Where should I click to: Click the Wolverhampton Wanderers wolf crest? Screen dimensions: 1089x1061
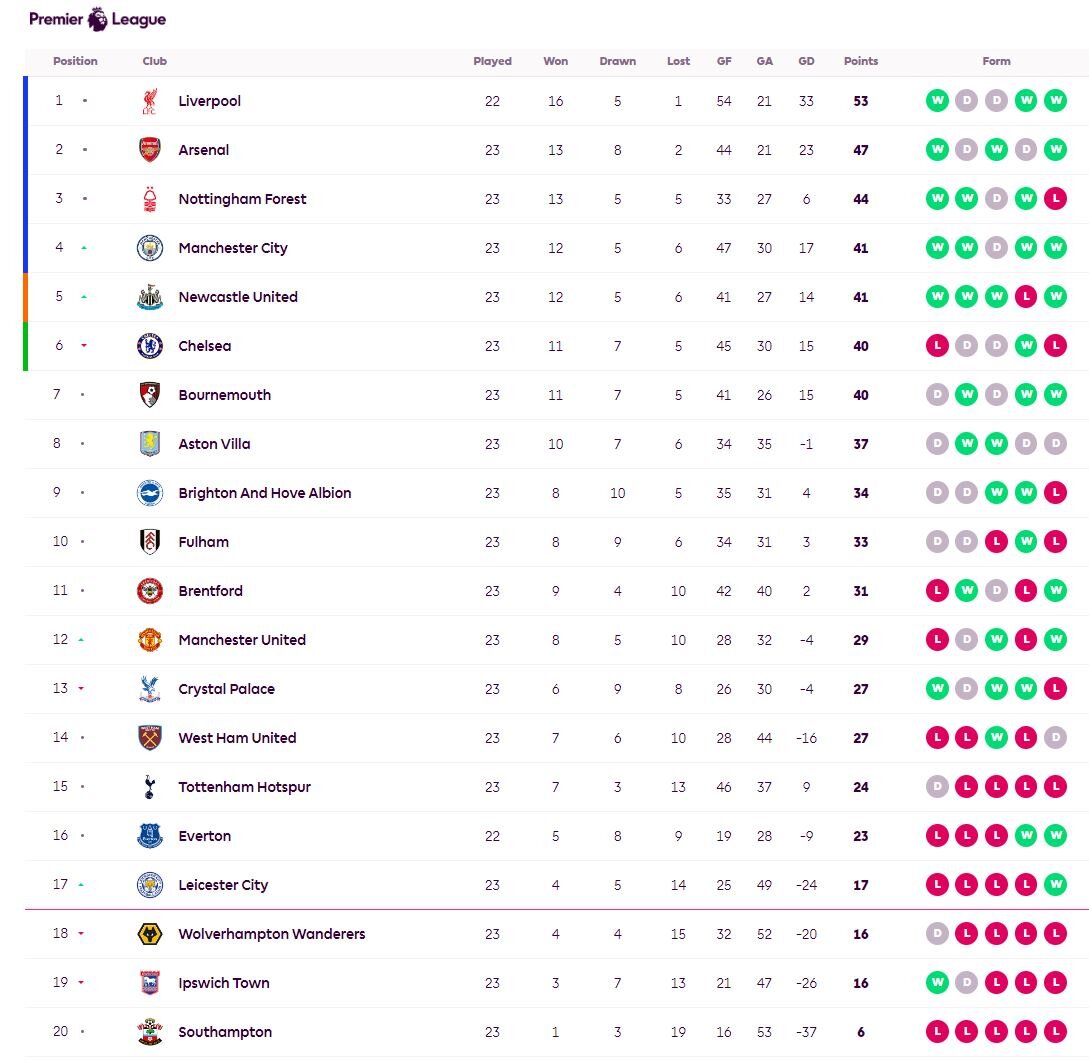point(150,934)
